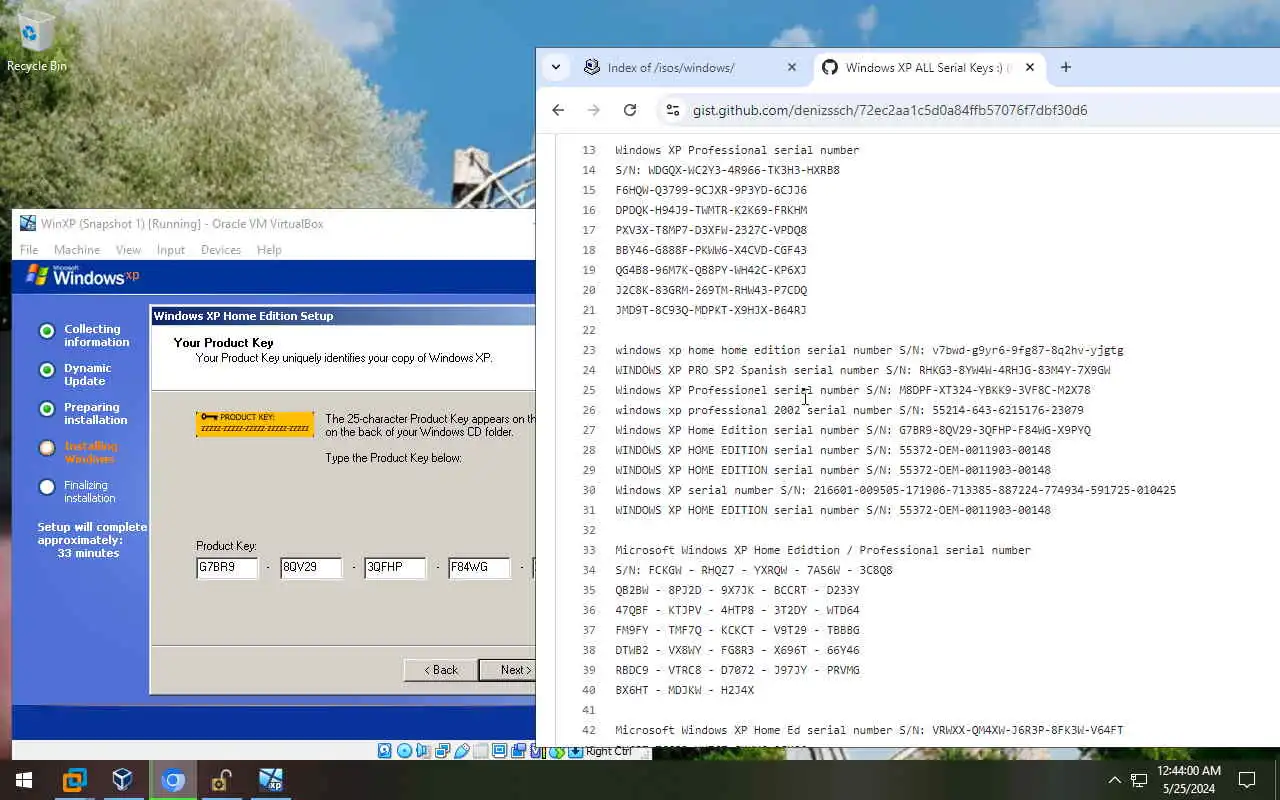Click line 15 key F6HQW-Q3799-9CJXR-9P3YD-6CJJ6
1280x800 pixels.
(711, 190)
